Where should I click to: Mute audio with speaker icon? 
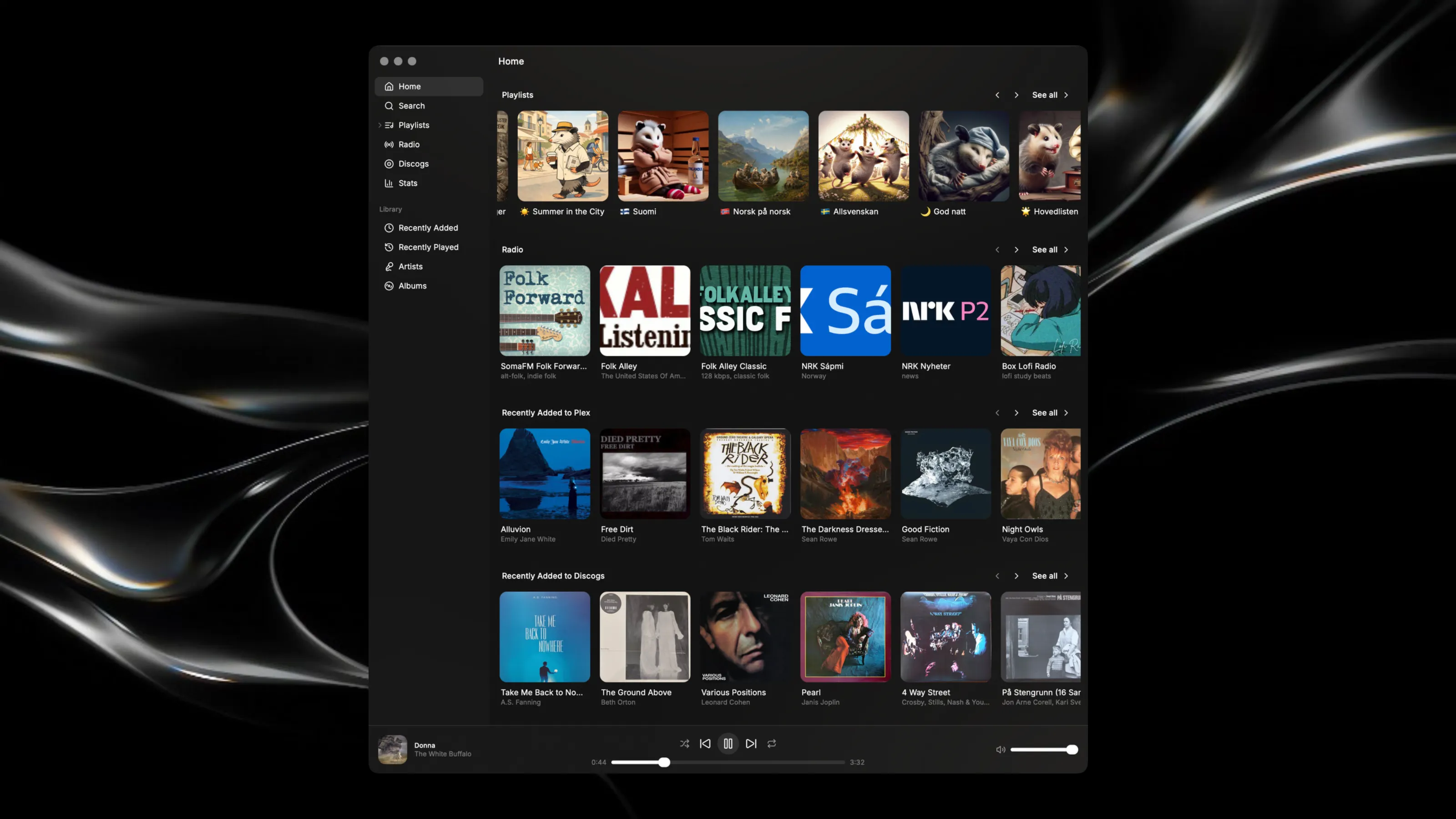click(1001, 749)
